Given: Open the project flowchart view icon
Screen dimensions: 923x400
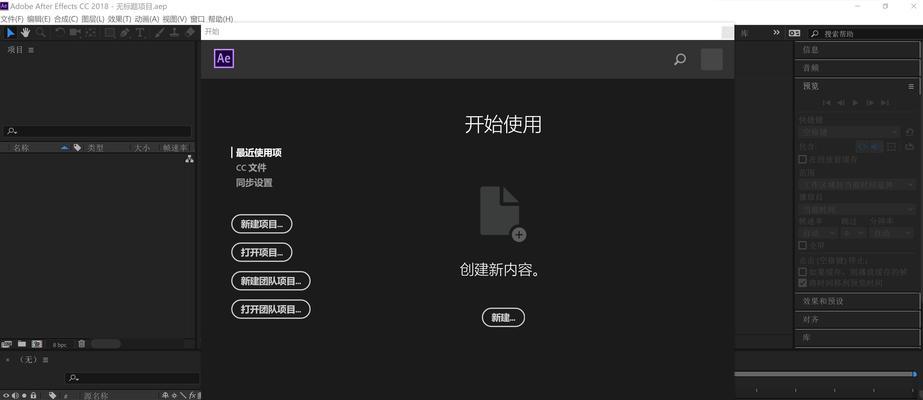Looking at the screenshot, I should pyautogui.click(x=189, y=159).
